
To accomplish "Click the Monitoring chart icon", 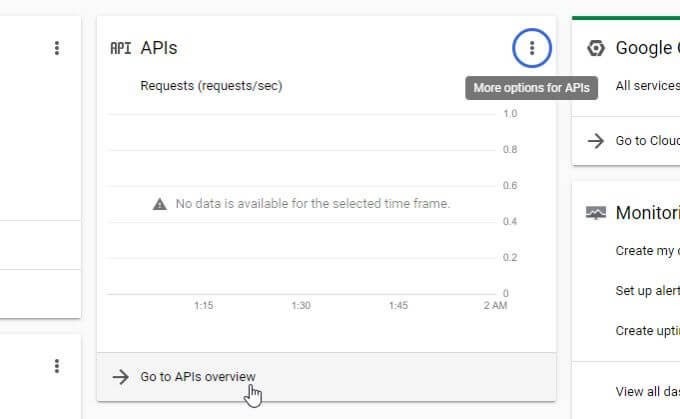I will click(x=596, y=212).
